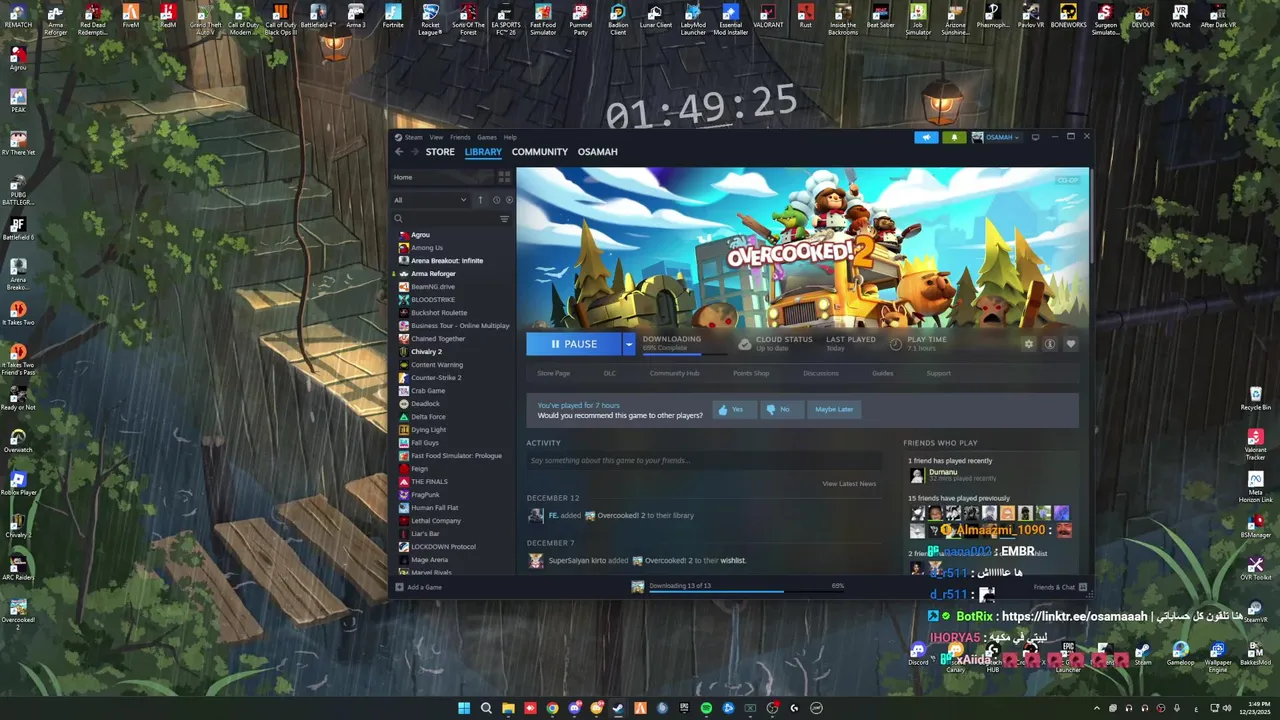
Task: Open View menu in Steam
Action: click(x=436, y=137)
